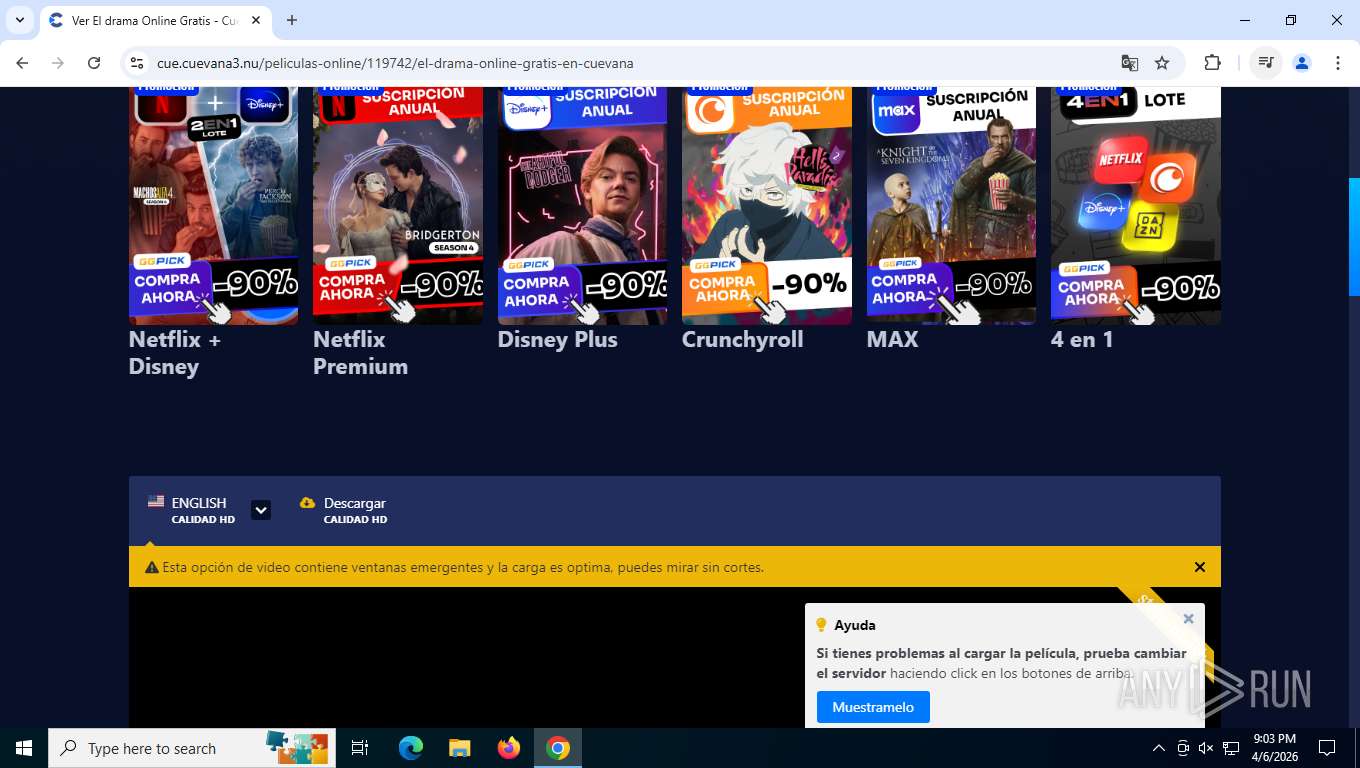Open a new browser tab
This screenshot has height=768, width=1360.
(292, 20)
